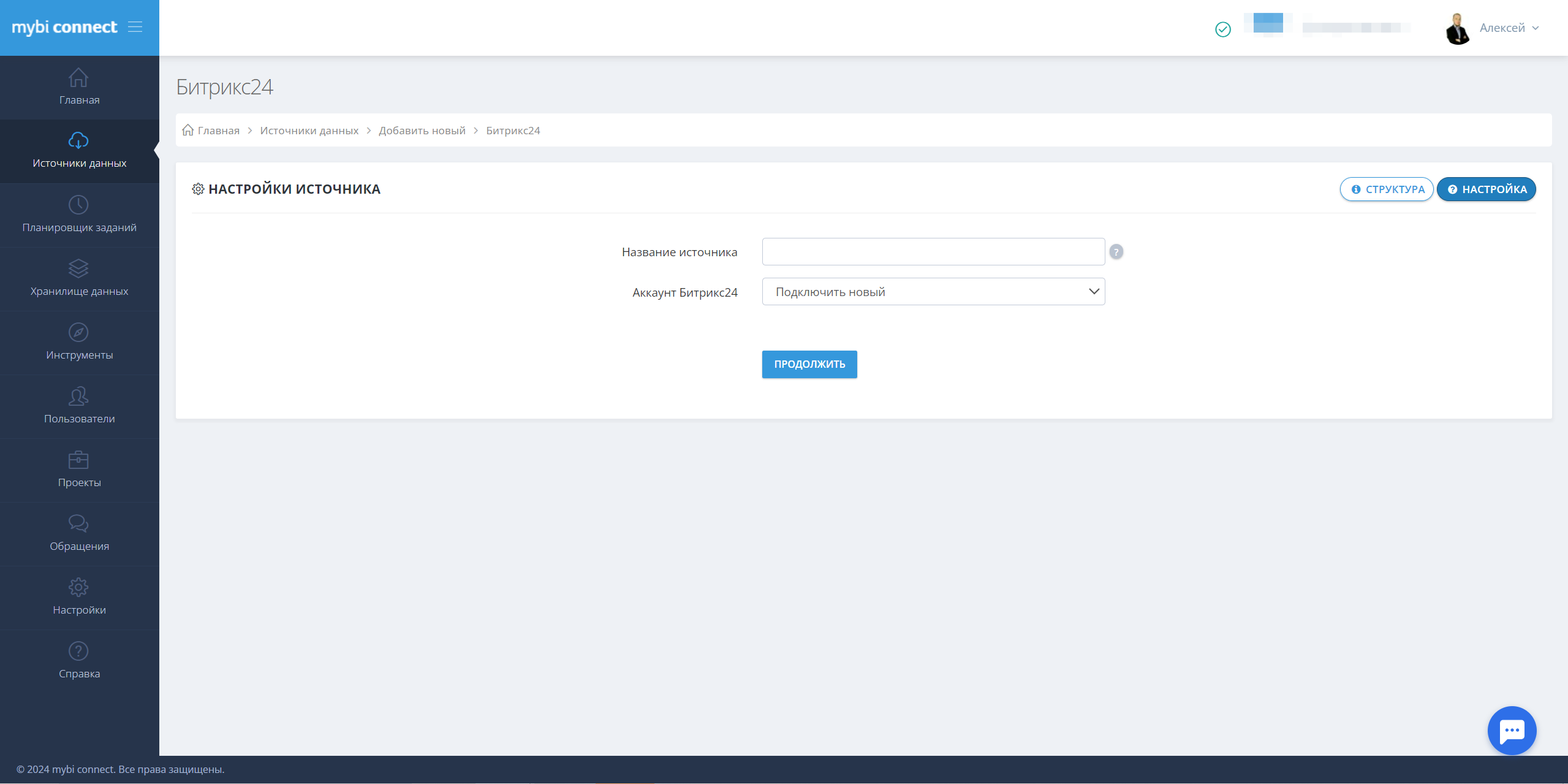Expand the Аккаунт Битрикс24 dropdown

[933, 292]
